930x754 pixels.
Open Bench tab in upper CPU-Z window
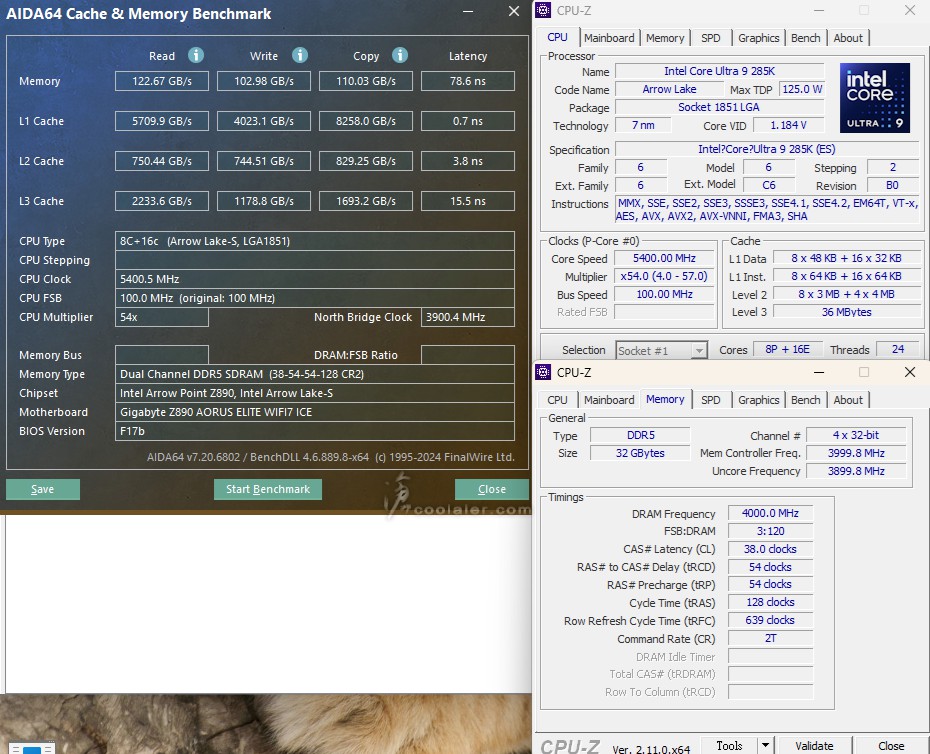pos(805,38)
